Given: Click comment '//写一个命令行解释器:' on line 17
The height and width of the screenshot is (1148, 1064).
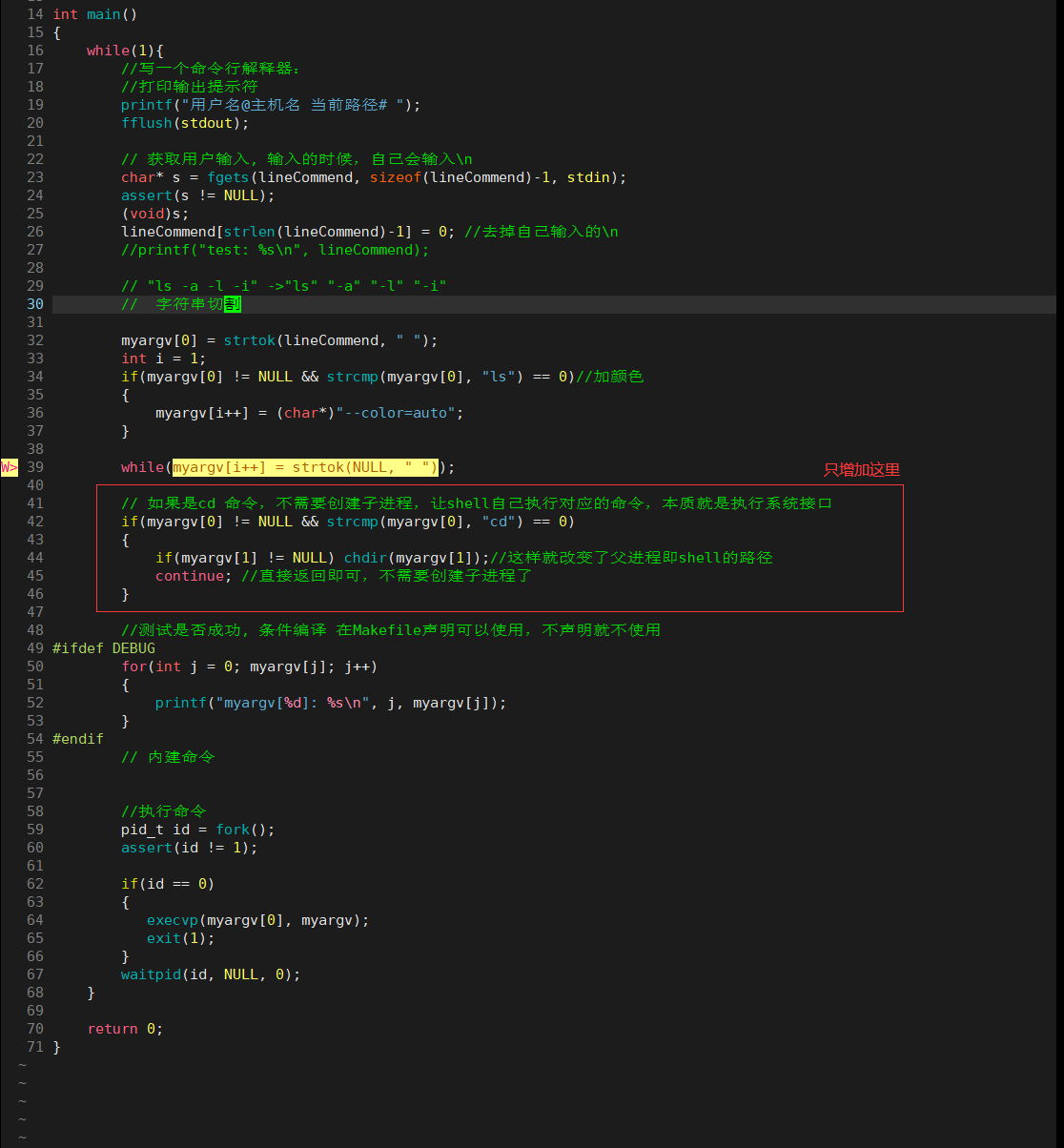Looking at the screenshot, I should (x=211, y=69).
